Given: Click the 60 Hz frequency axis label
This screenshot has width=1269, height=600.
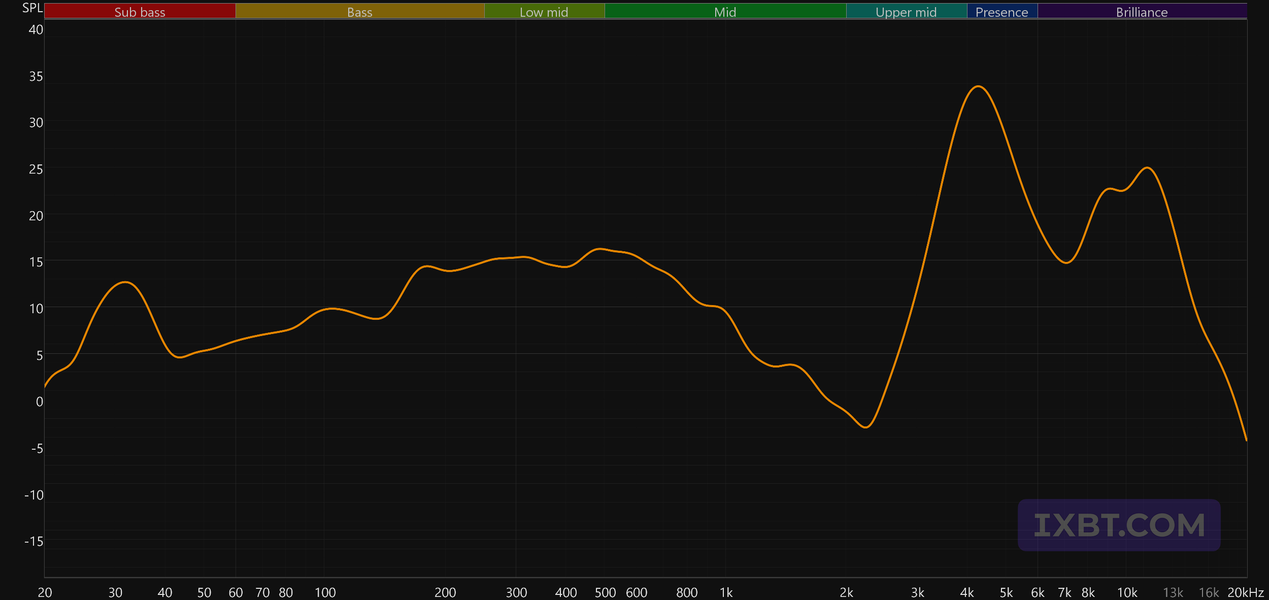Looking at the screenshot, I should click(x=236, y=592).
